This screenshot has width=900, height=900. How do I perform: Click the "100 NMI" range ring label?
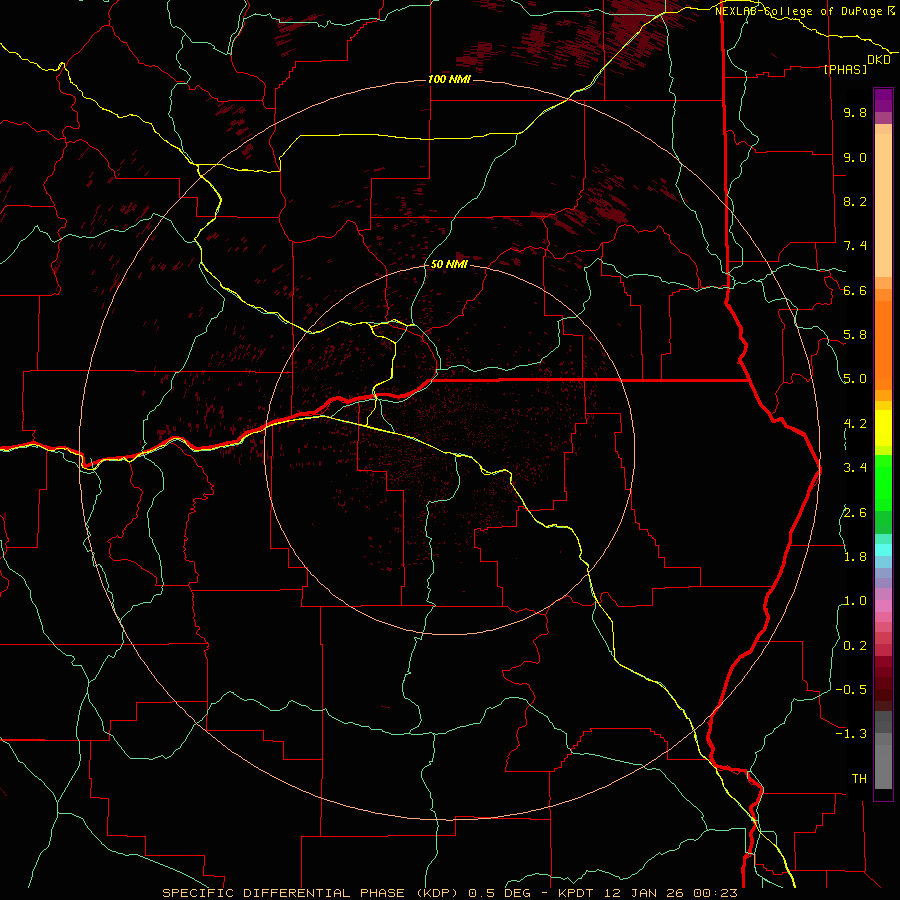pos(449,79)
